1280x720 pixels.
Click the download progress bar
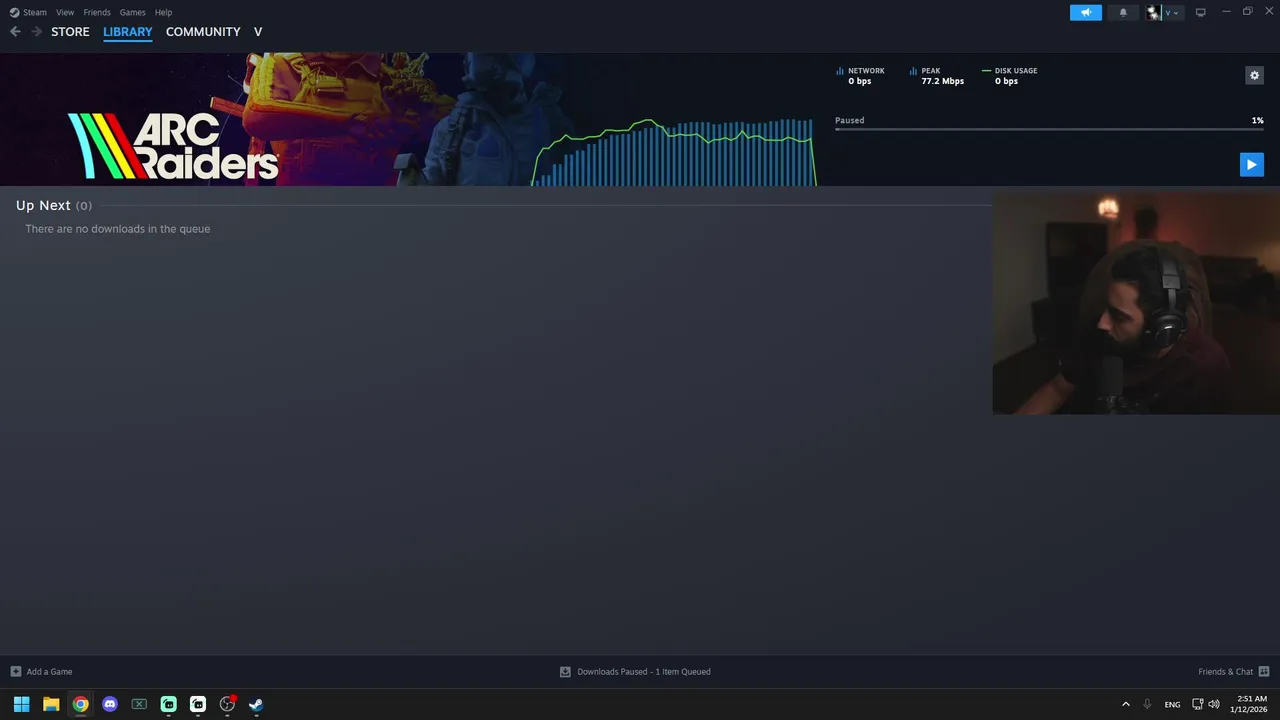pyautogui.click(x=1049, y=130)
